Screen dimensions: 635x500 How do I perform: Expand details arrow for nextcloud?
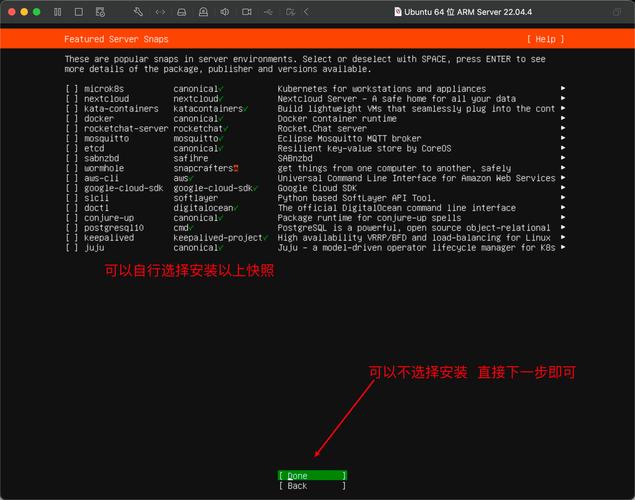(563, 98)
